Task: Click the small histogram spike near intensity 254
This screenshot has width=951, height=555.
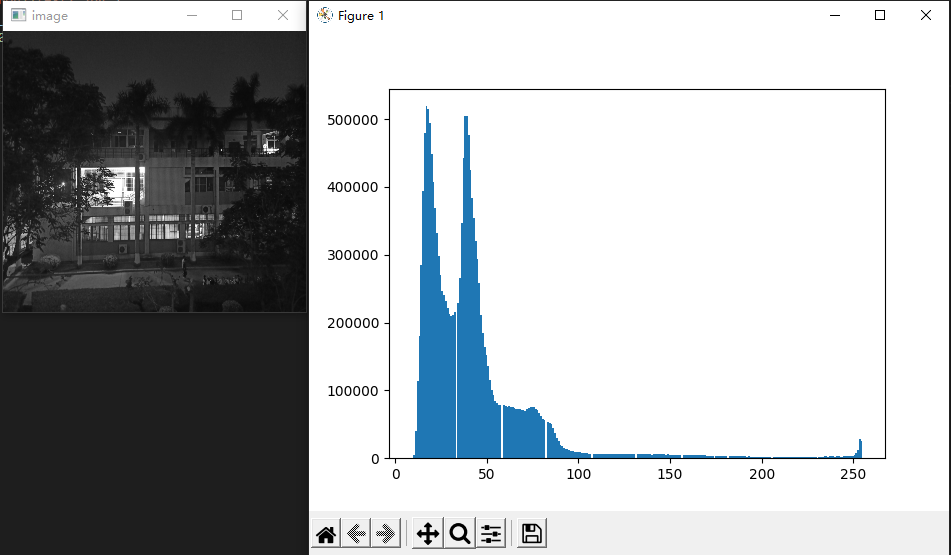Action: pyautogui.click(x=860, y=449)
